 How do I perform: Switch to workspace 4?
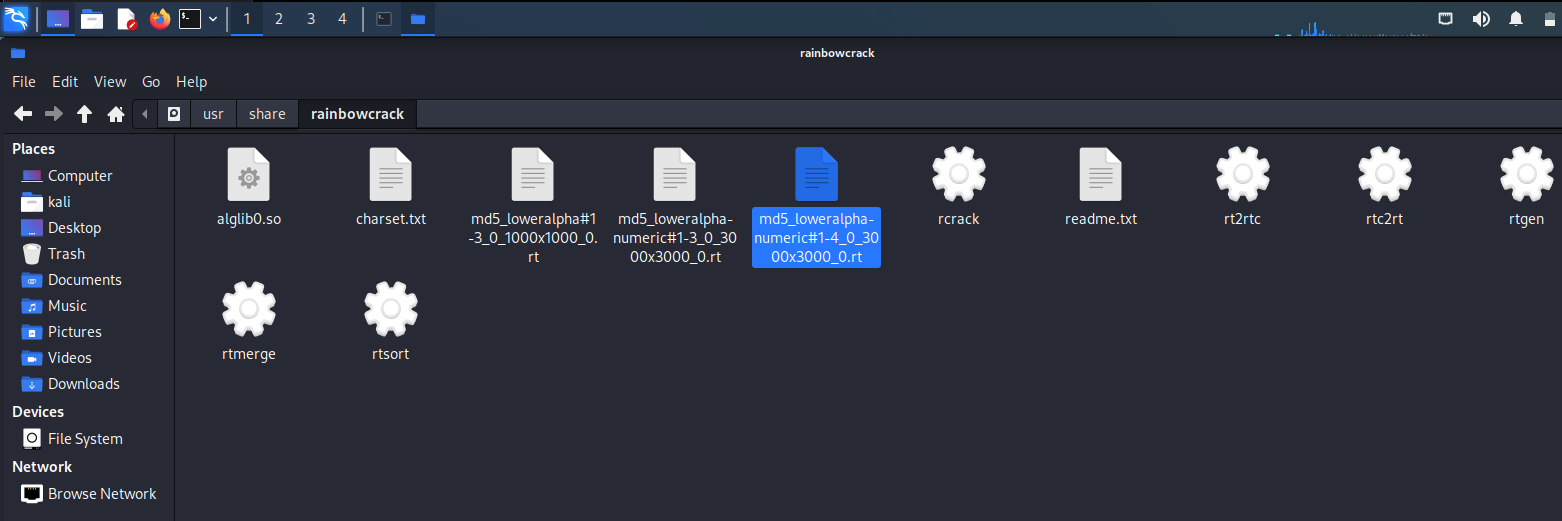343,19
